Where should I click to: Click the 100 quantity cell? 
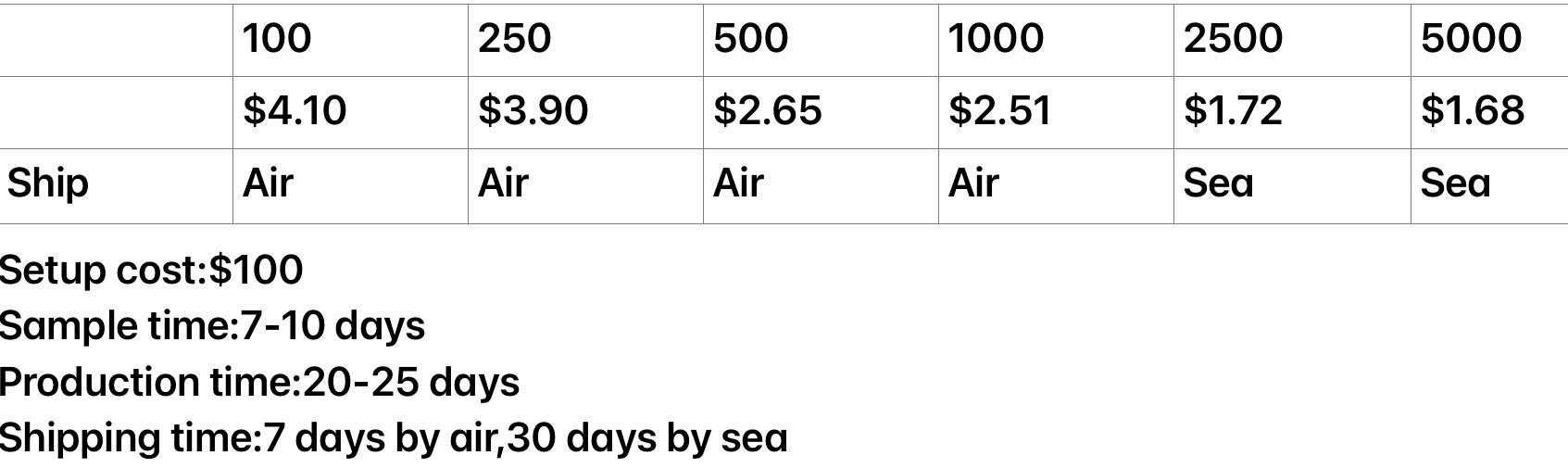350,40
